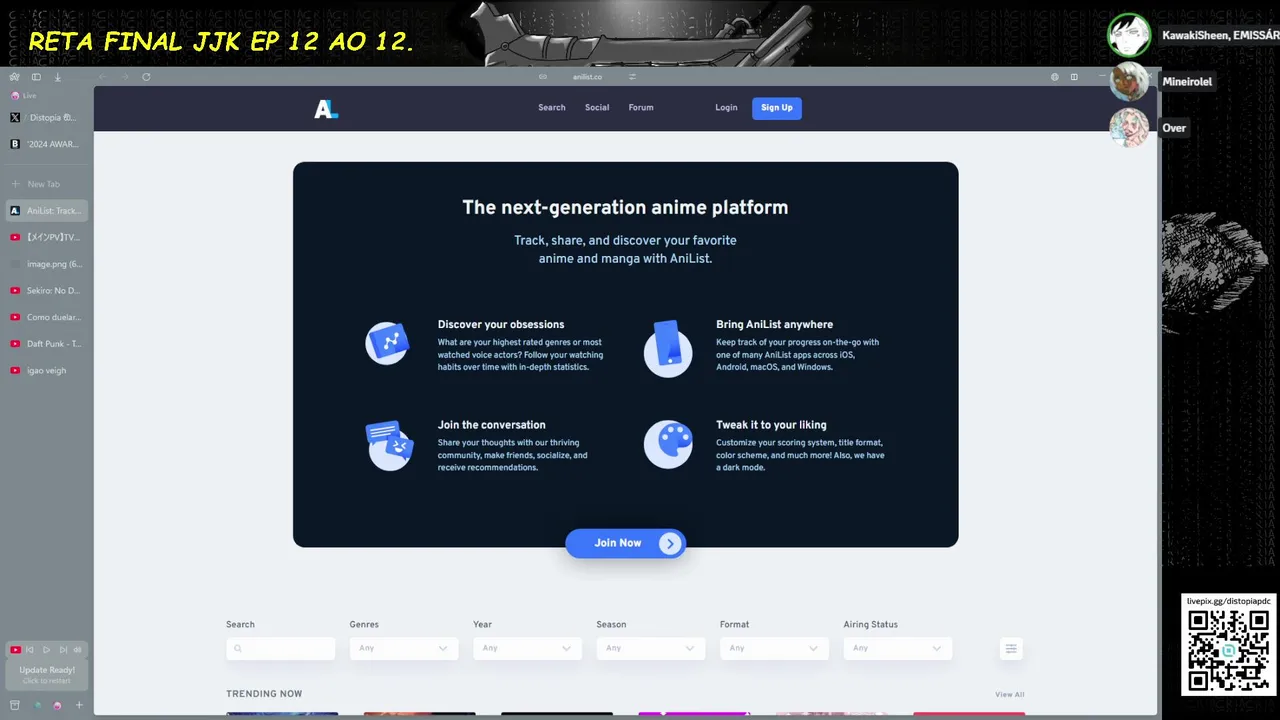Screen dimensions: 1280x720
Task: Click Mineirolel's avatar in the voice overlay
Action: [1129, 82]
